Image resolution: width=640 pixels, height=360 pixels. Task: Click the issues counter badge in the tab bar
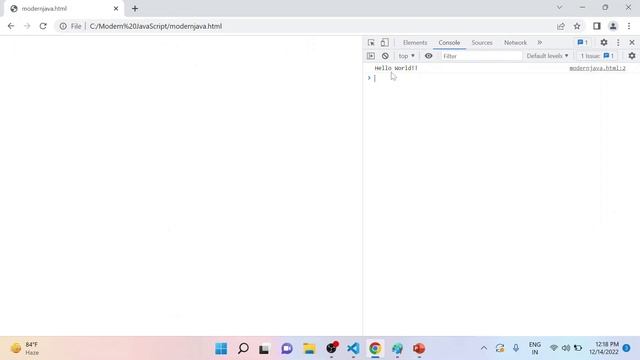(582, 42)
